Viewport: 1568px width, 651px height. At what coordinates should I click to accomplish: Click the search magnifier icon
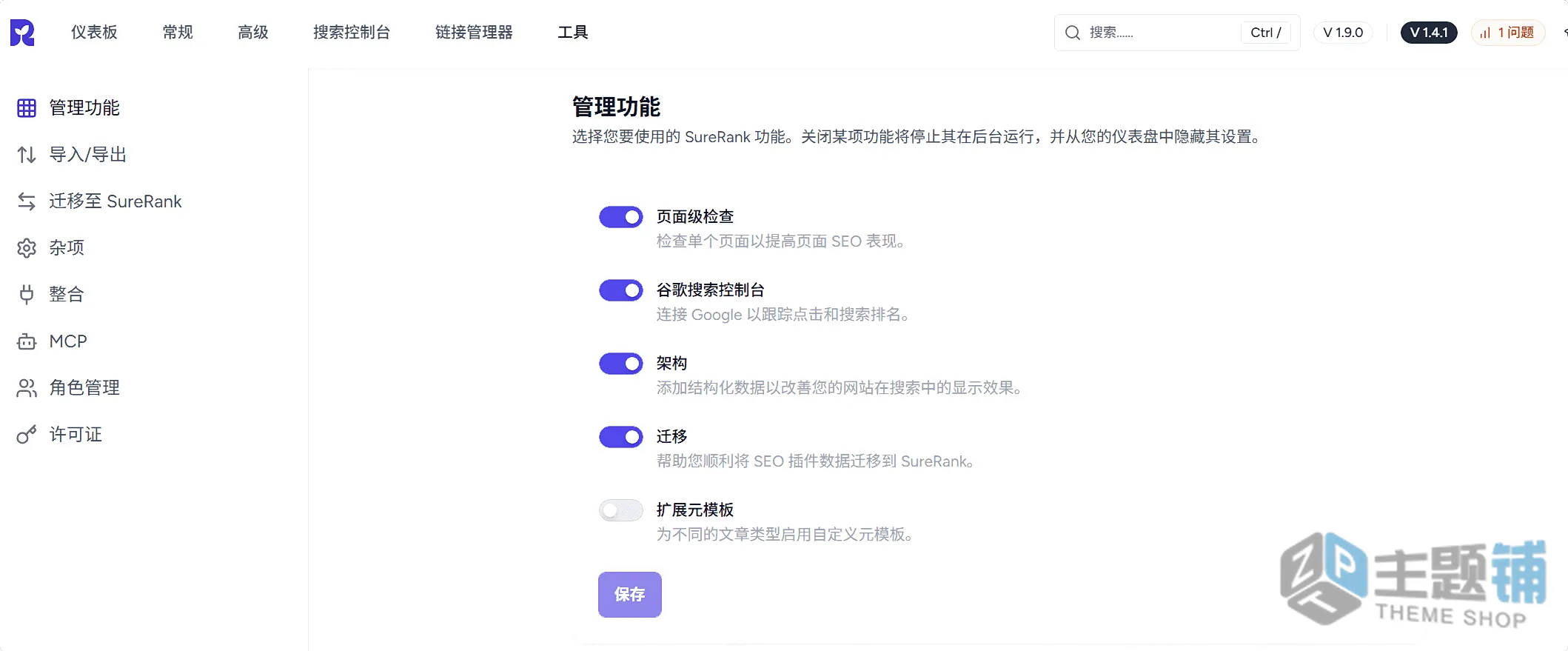point(1073,33)
